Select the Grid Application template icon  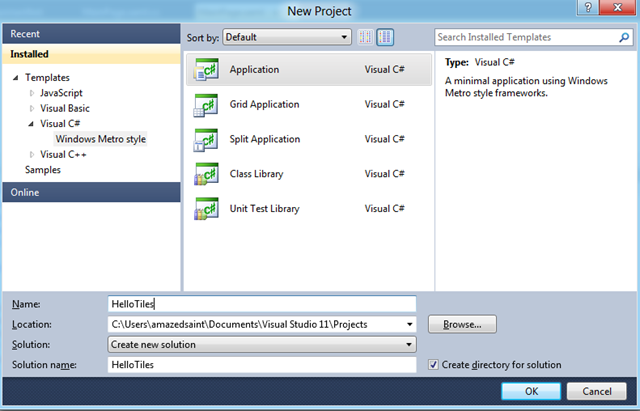click(x=206, y=104)
